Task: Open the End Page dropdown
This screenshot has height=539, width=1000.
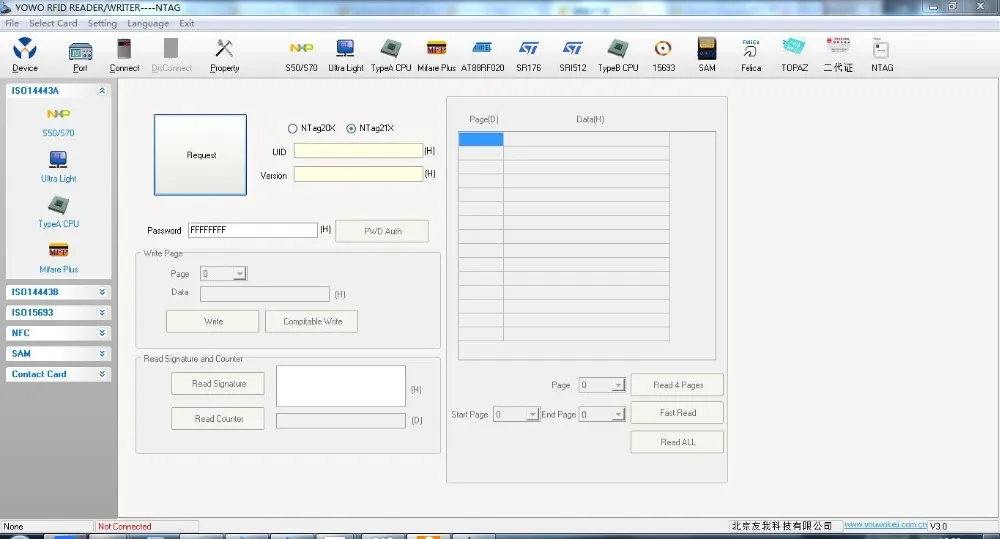Action: (x=617, y=415)
